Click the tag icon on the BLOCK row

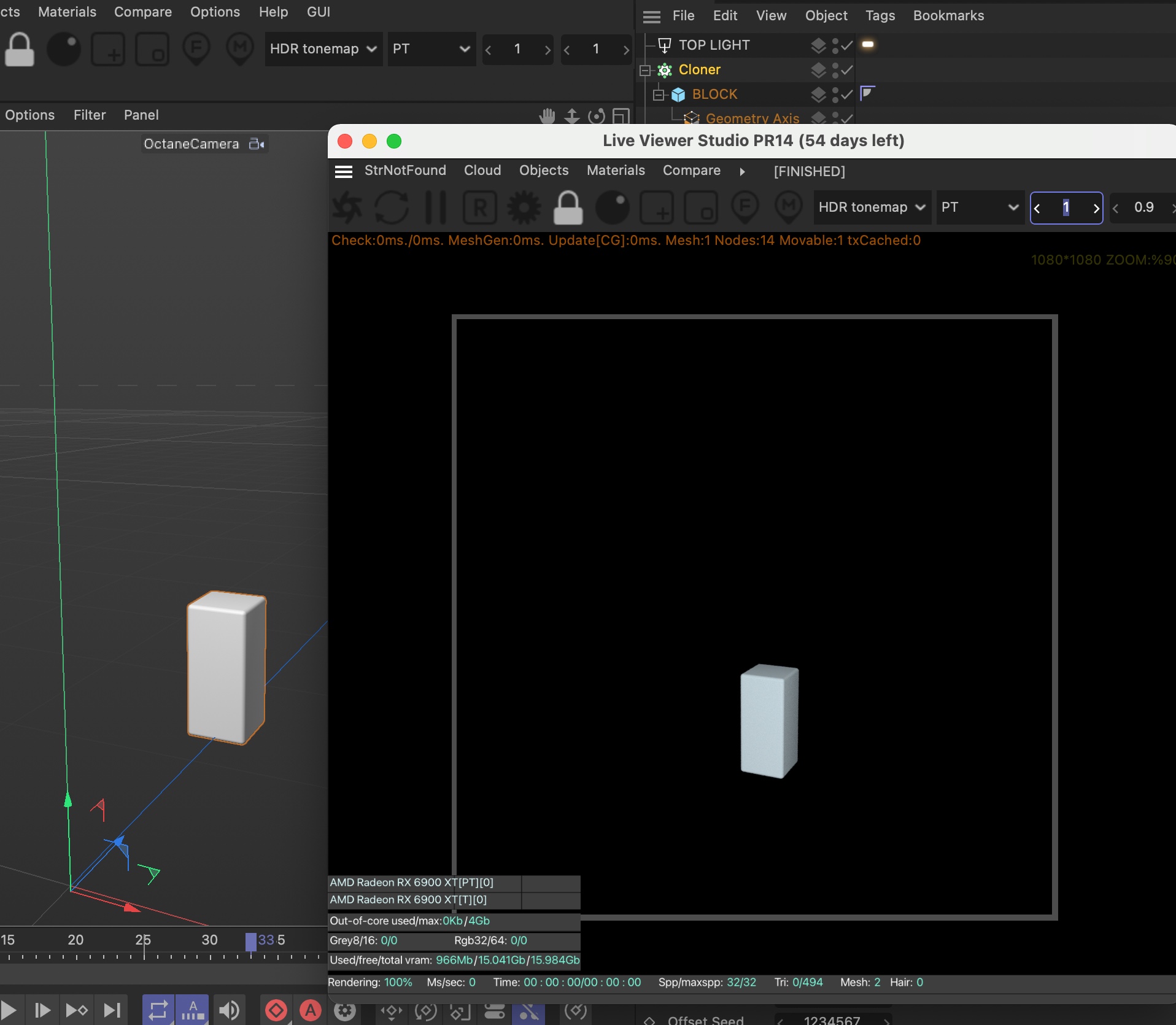867,93
